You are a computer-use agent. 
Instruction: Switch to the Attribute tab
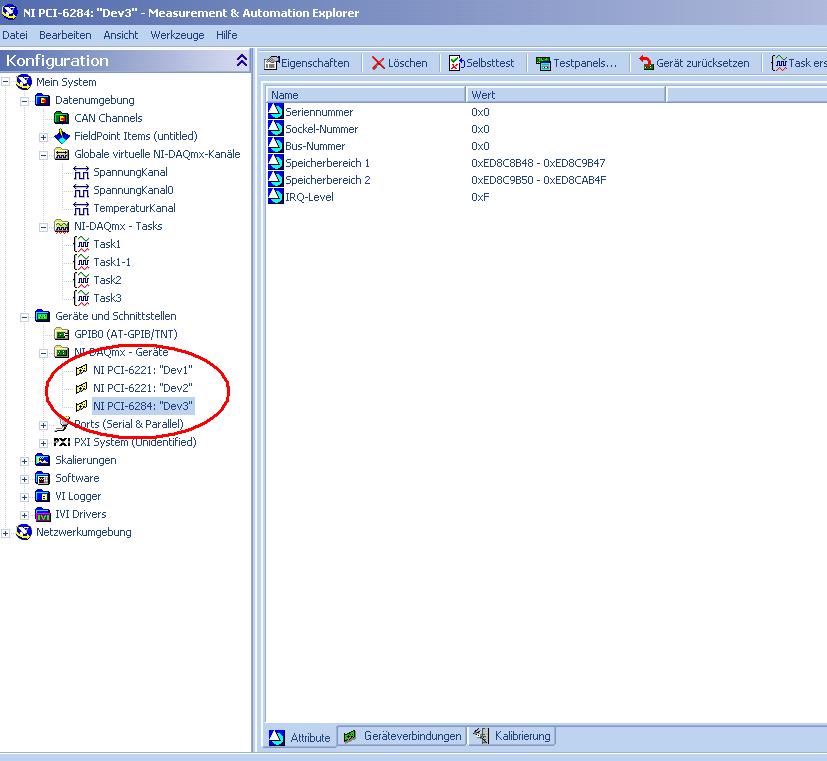(300, 737)
